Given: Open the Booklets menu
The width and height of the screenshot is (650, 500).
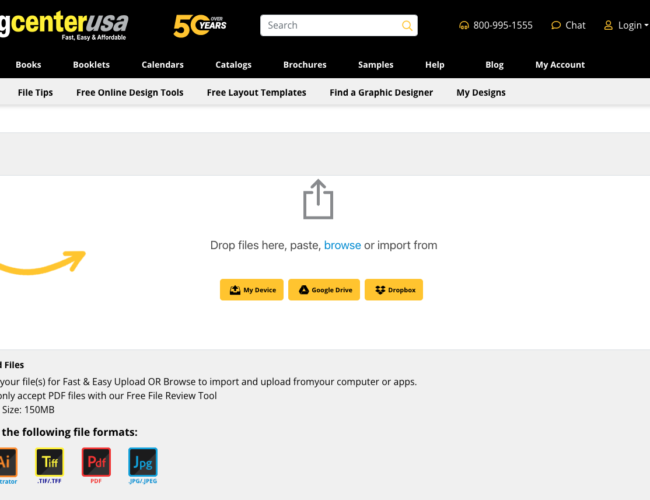Looking at the screenshot, I should point(91,65).
